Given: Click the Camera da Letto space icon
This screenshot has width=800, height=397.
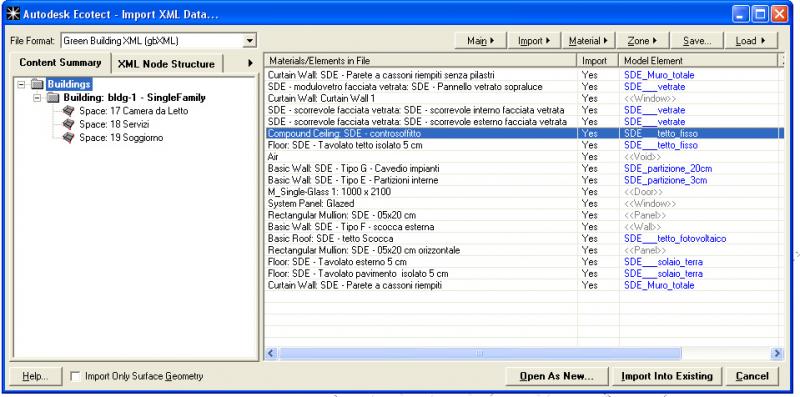Looking at the screenshot, I should tap(68, 110).
